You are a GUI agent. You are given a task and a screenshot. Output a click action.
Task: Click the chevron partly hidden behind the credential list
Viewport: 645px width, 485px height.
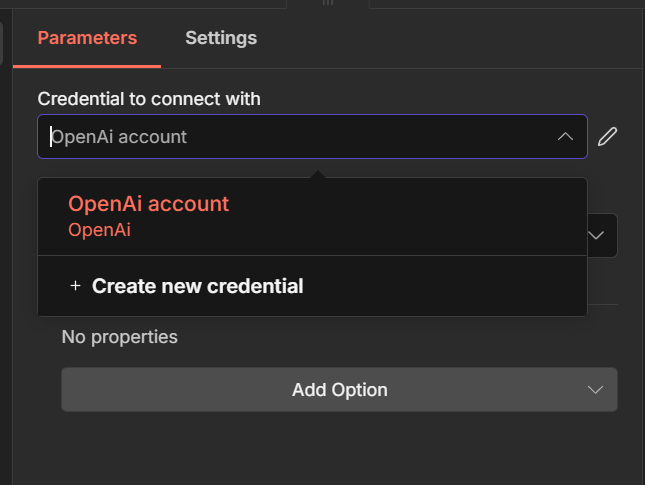tap(597, 236)
